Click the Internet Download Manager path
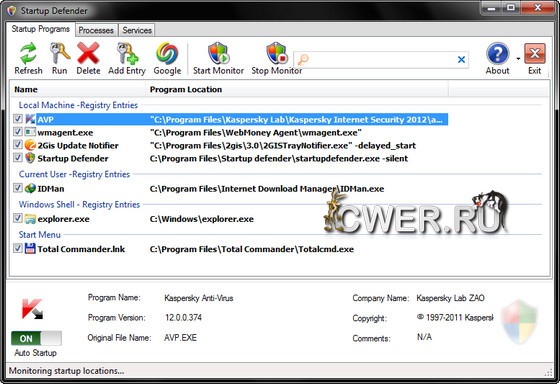Screen dimensions: 560x384 [x=267, y=189]
